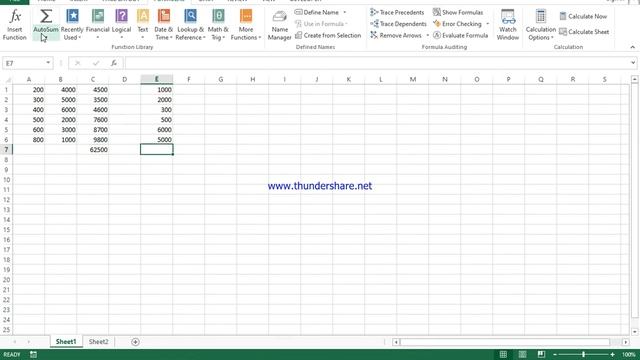Select cell C7 containing 62500
This screenshot has width=640, height=360.
click(93, 150)
